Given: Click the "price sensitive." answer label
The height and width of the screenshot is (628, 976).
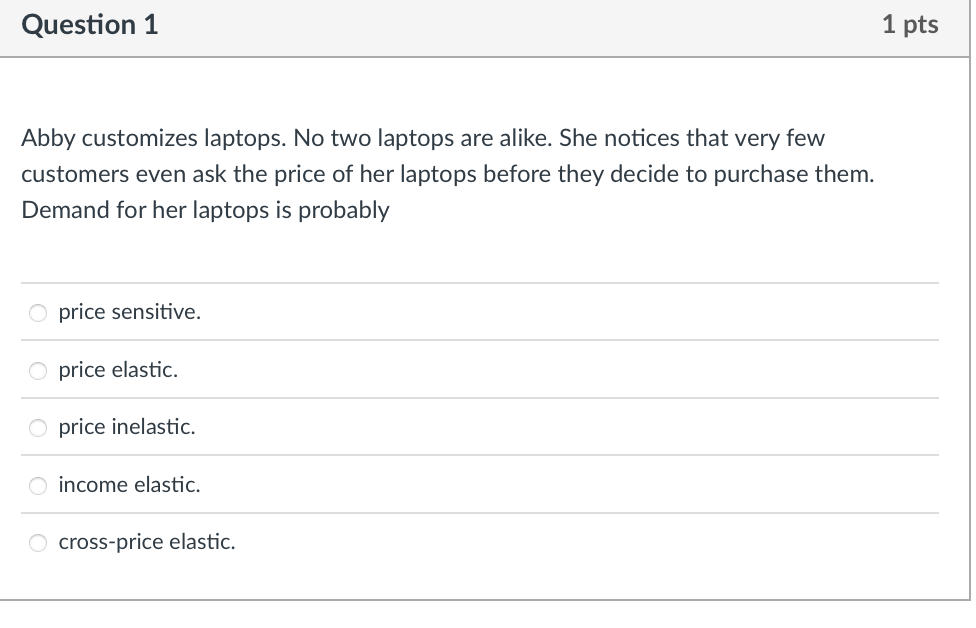Looking at the screenshot, I should [129, 312].
